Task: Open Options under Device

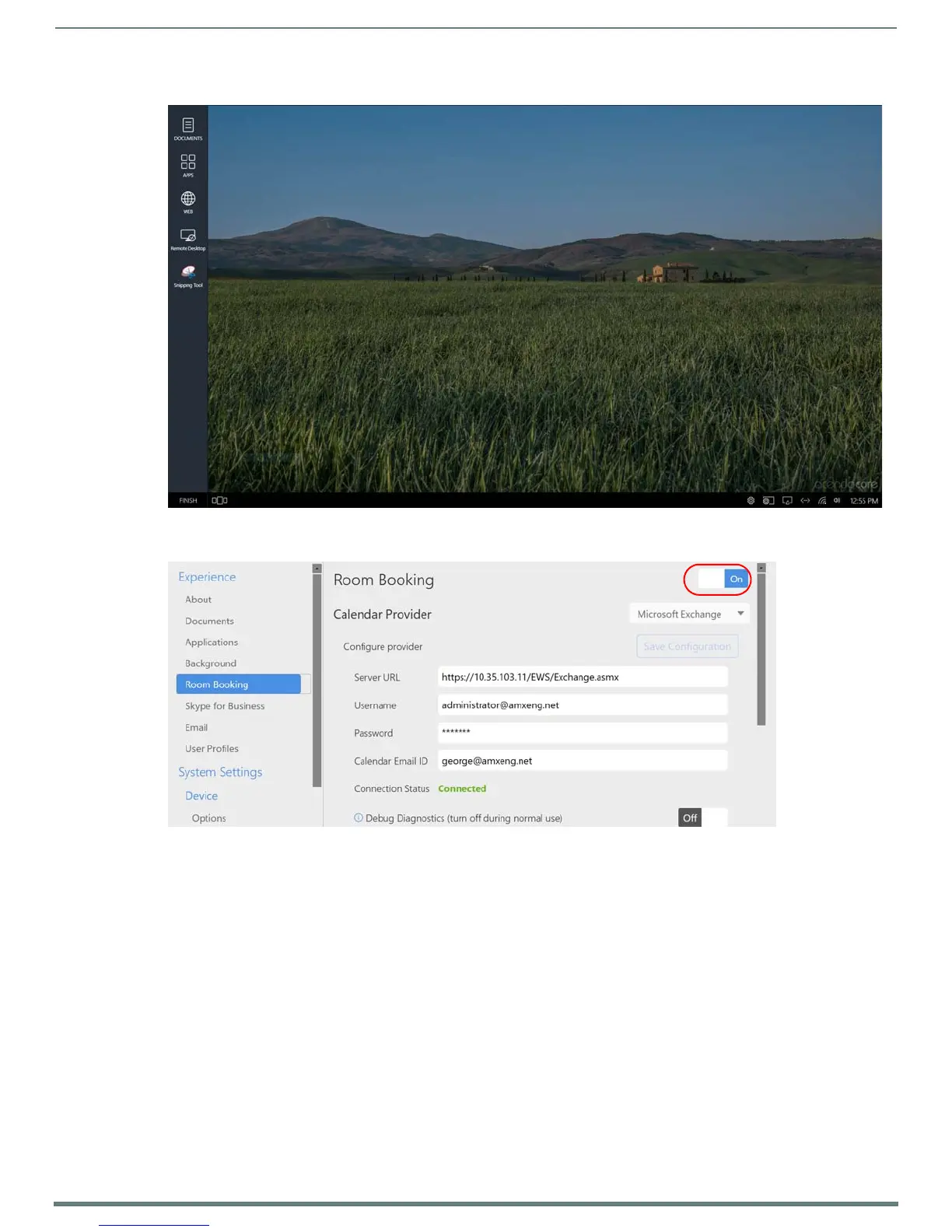Action: point(209,818)
